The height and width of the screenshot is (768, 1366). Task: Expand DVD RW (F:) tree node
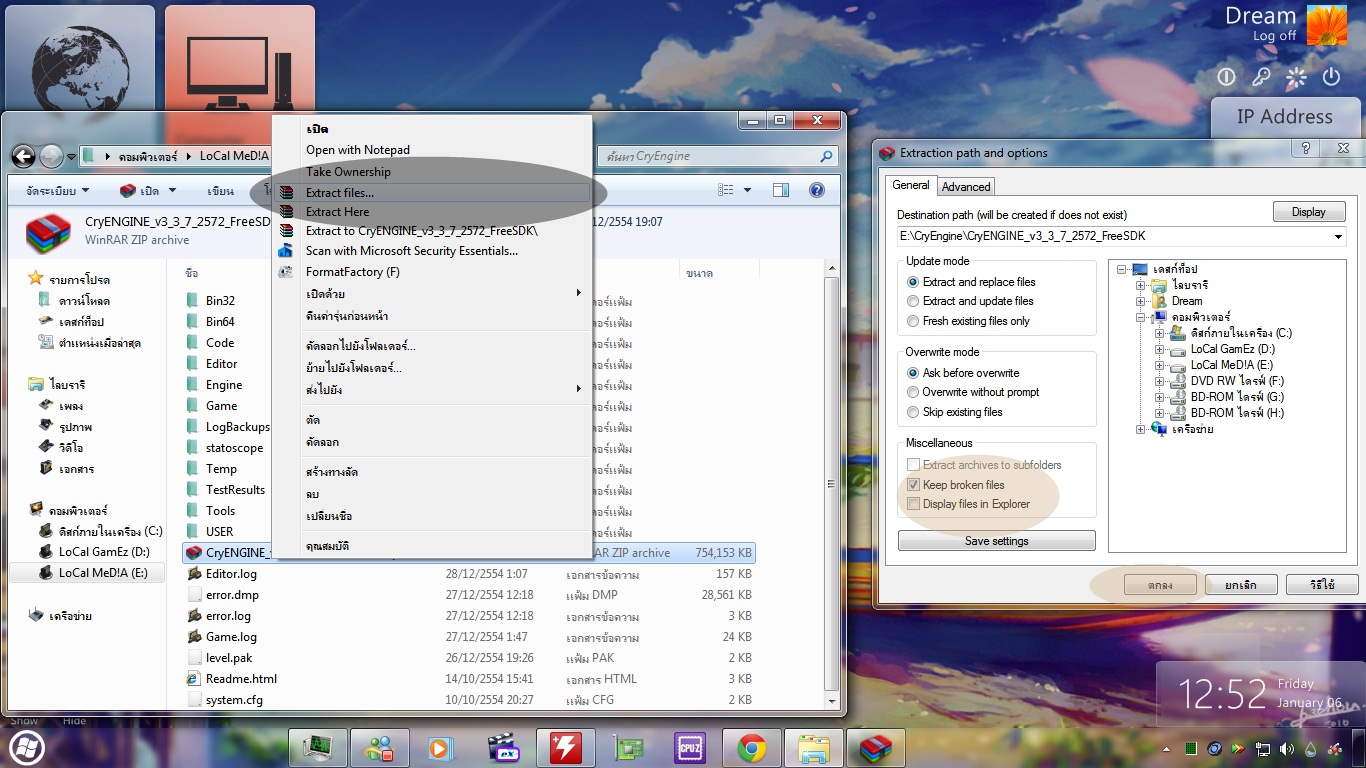click(1159, 381)
